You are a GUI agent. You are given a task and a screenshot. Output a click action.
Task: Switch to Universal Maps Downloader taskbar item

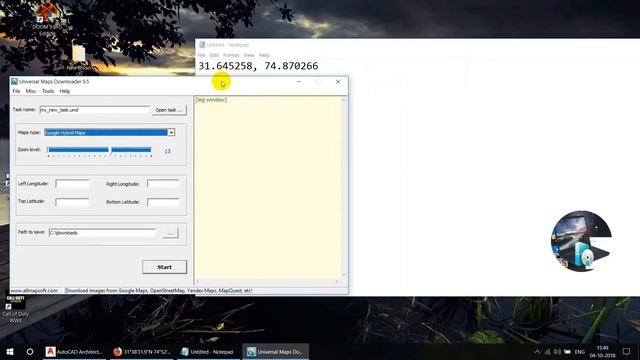click(276, 351)
